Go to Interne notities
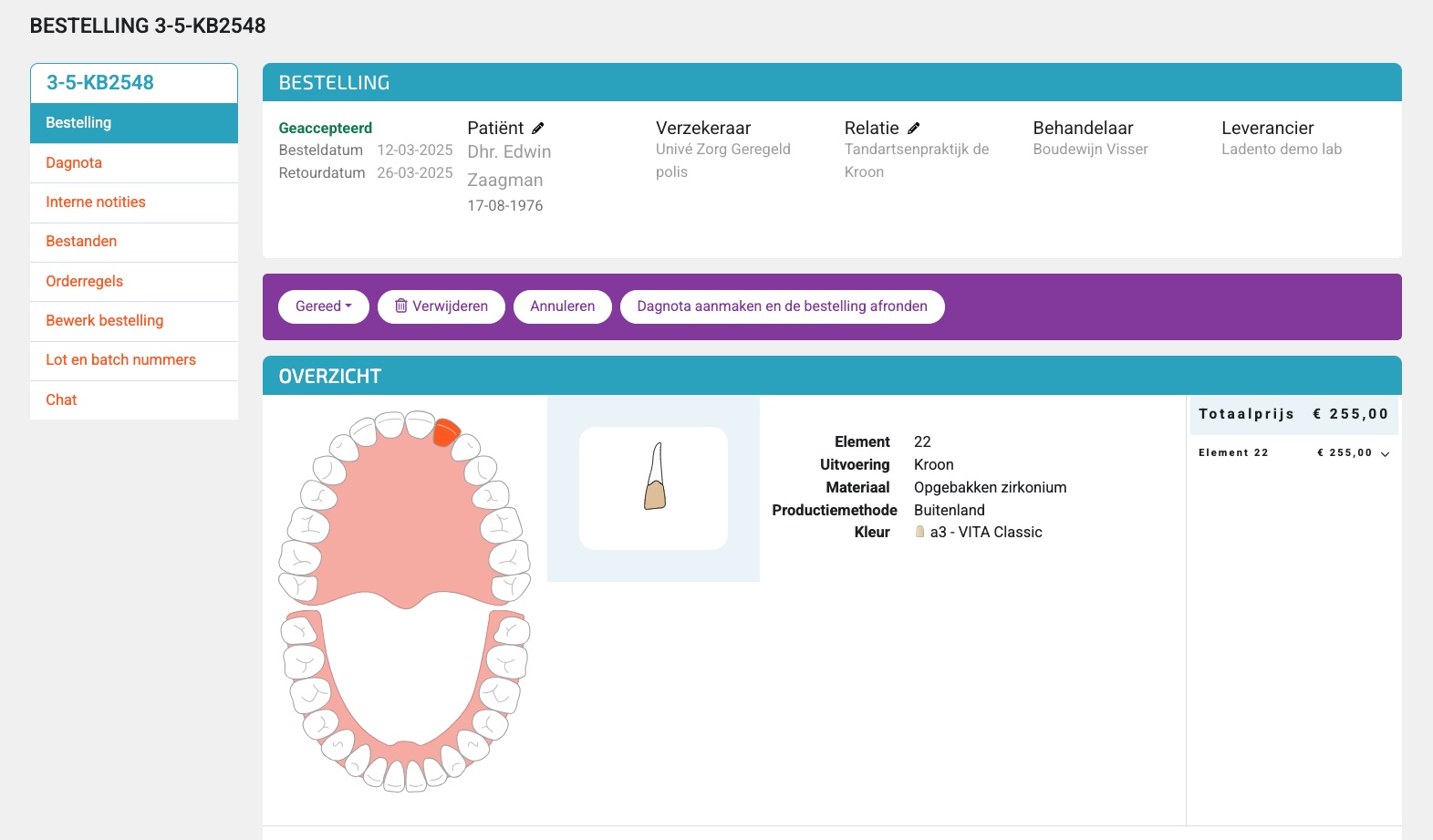Viewport: 1433px width, 840px height. [x=96, y=202]
